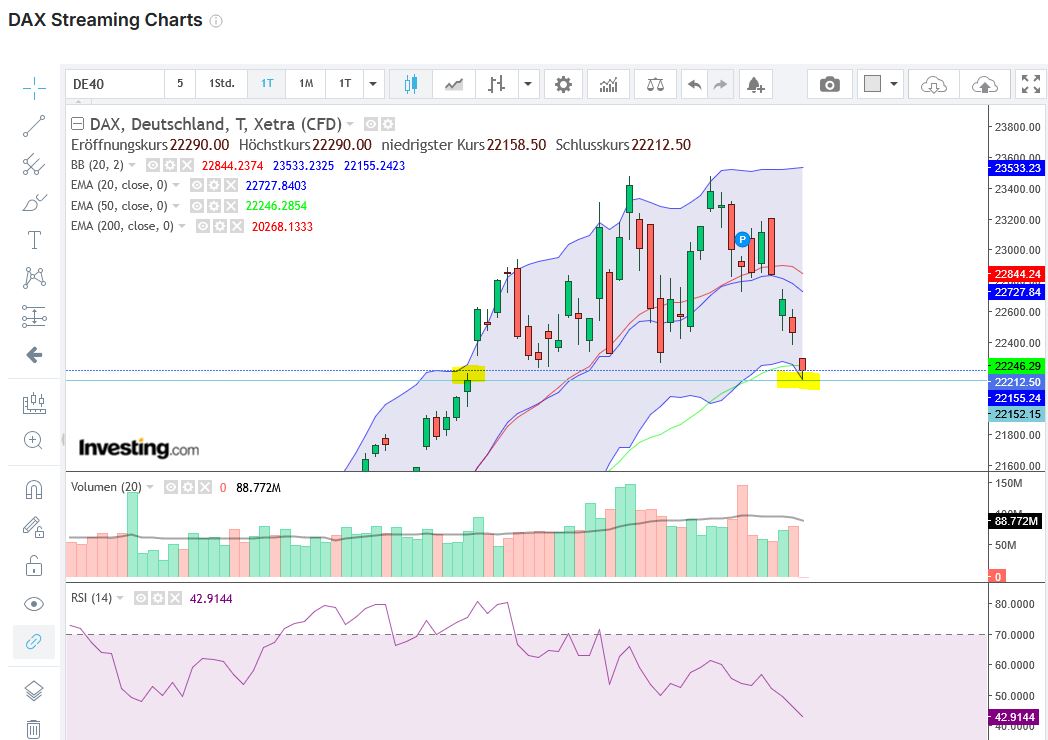Collapse the DAX Deutschland legend
This screenshot has height=740, width=1048.
point(77,123)
